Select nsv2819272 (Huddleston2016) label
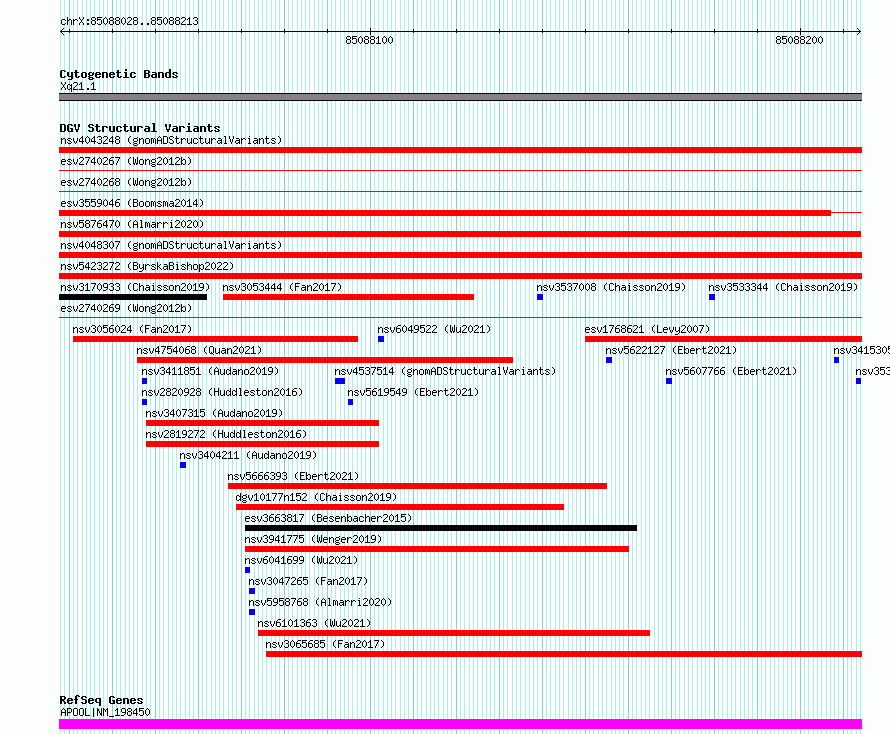 tap(226, 434)
